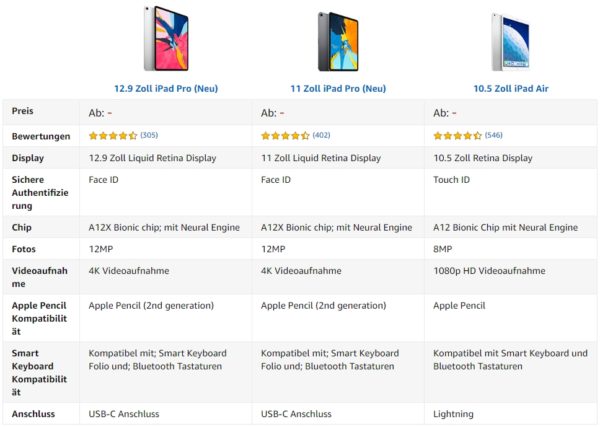The image size is (600, 427).
Task: Click the "Lightning" connector cell
Action: click(455, 413)
